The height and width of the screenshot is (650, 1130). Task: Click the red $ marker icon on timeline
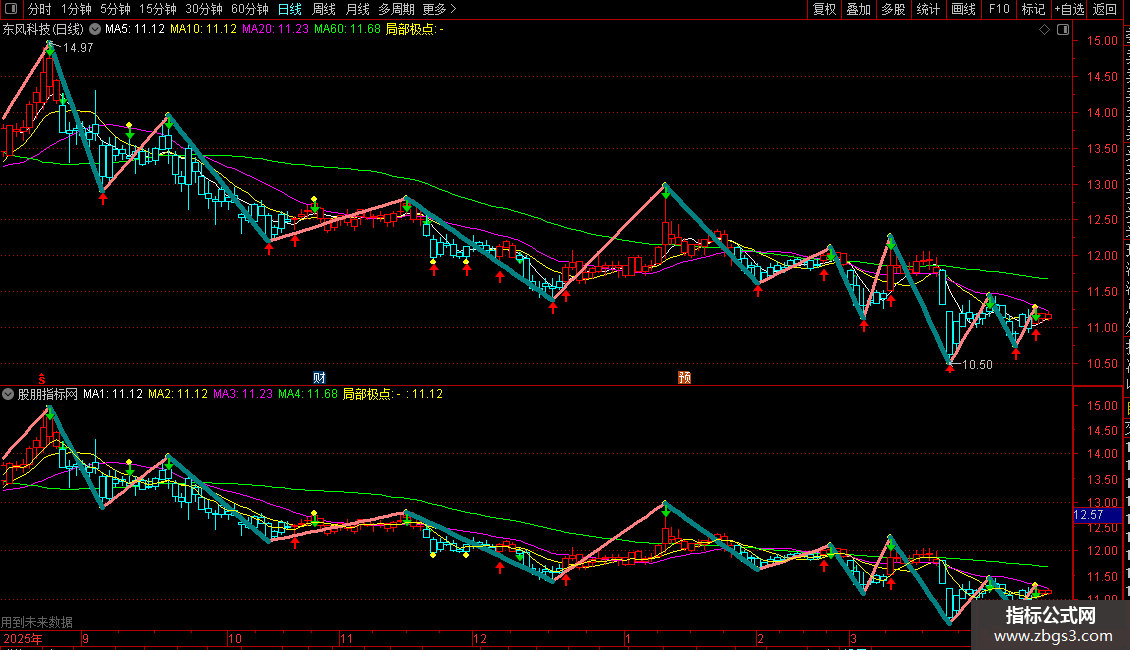point(41,378)
